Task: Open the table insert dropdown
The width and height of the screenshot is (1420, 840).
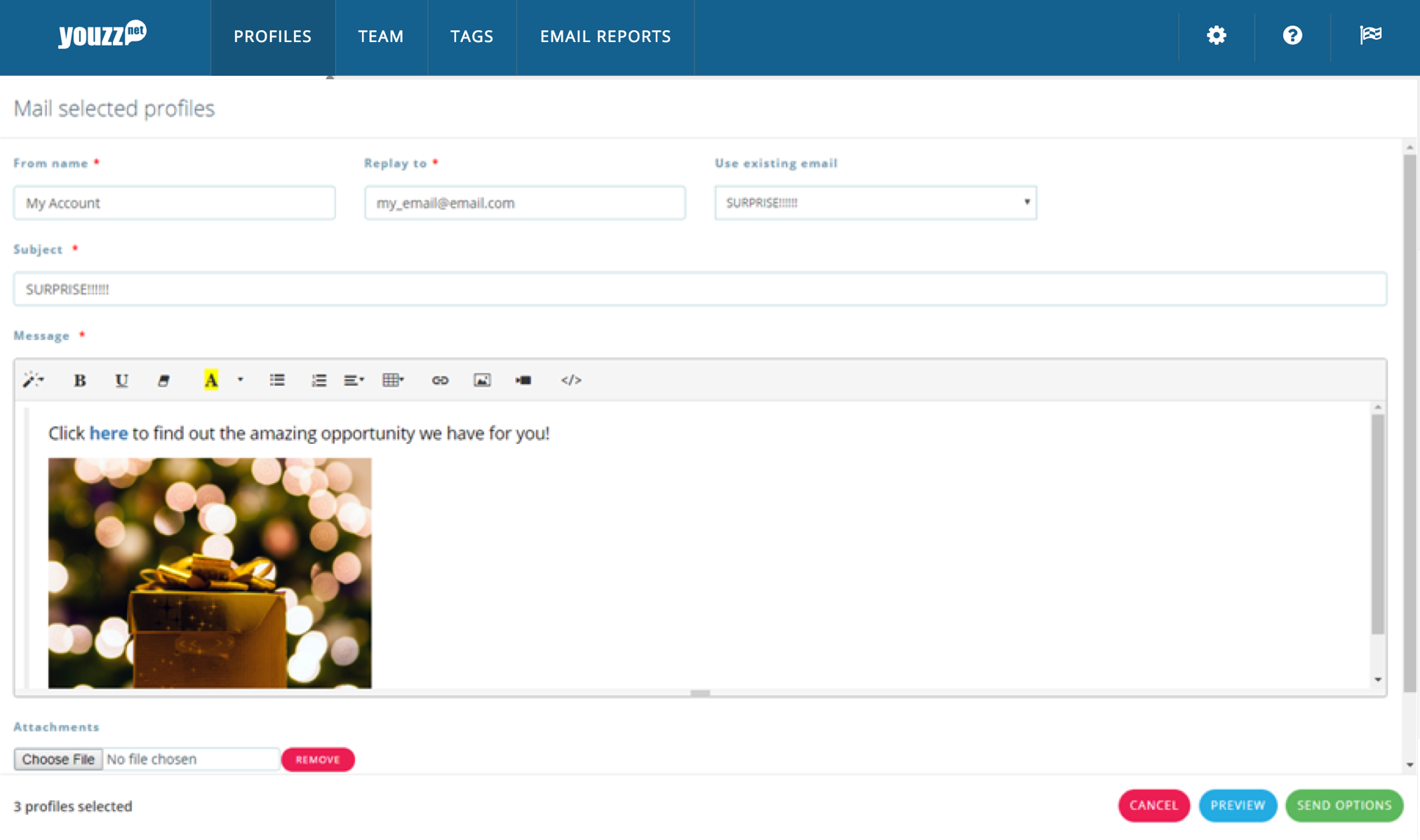Action: pyautogui.click(x=393, y=380)
